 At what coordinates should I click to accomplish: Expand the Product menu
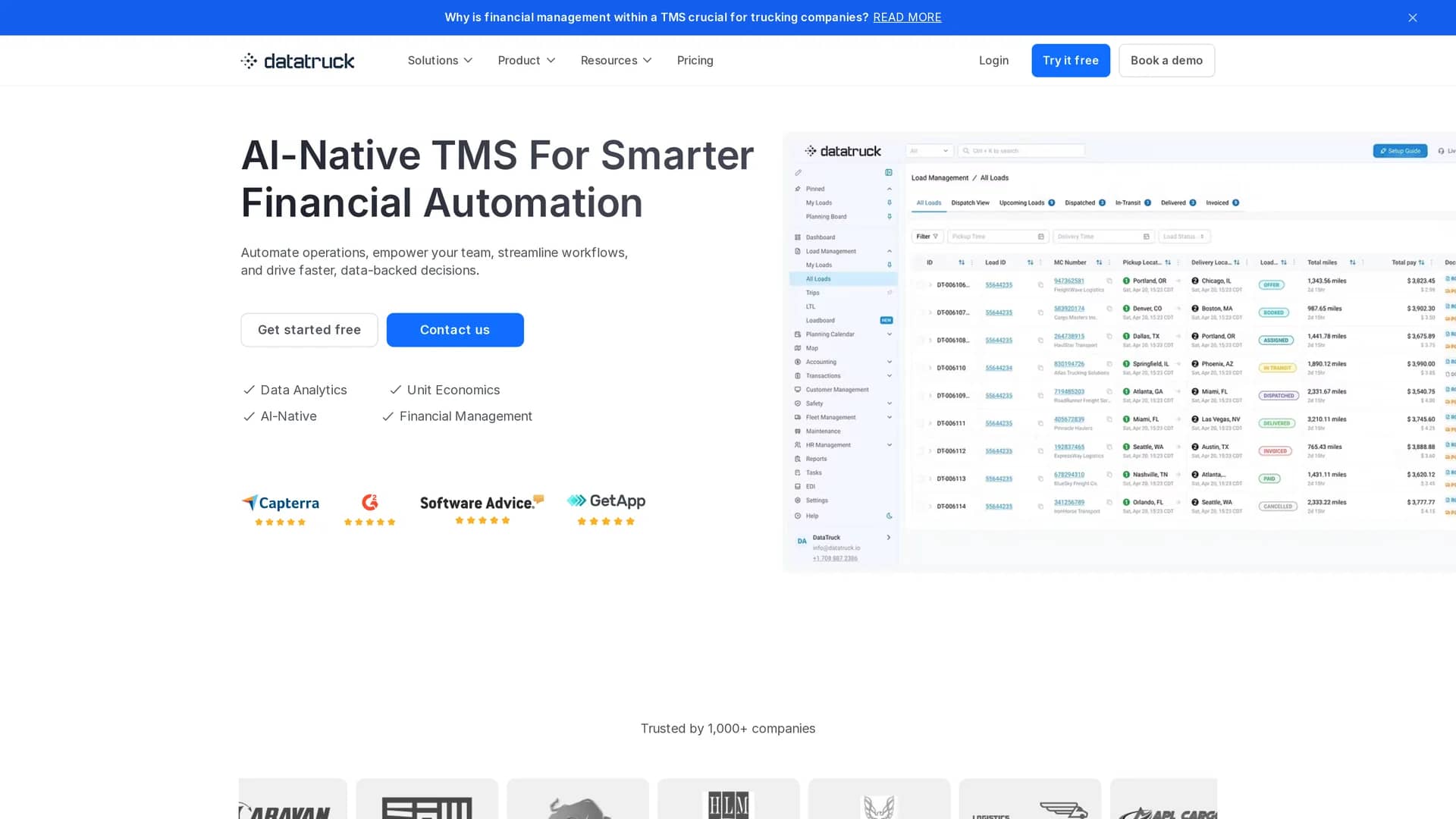pyautogui.click(x=526, y=61)
